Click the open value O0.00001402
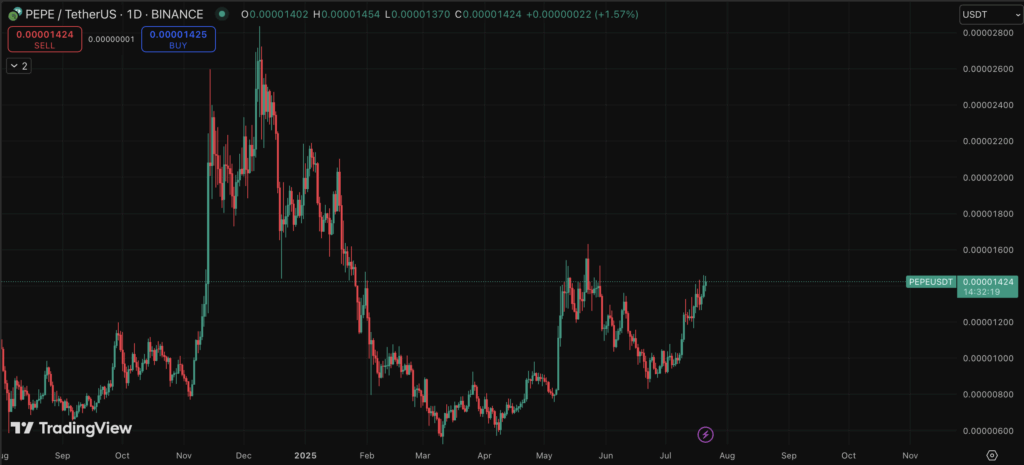The image size is (1024, 465). [x=275, y=14]
